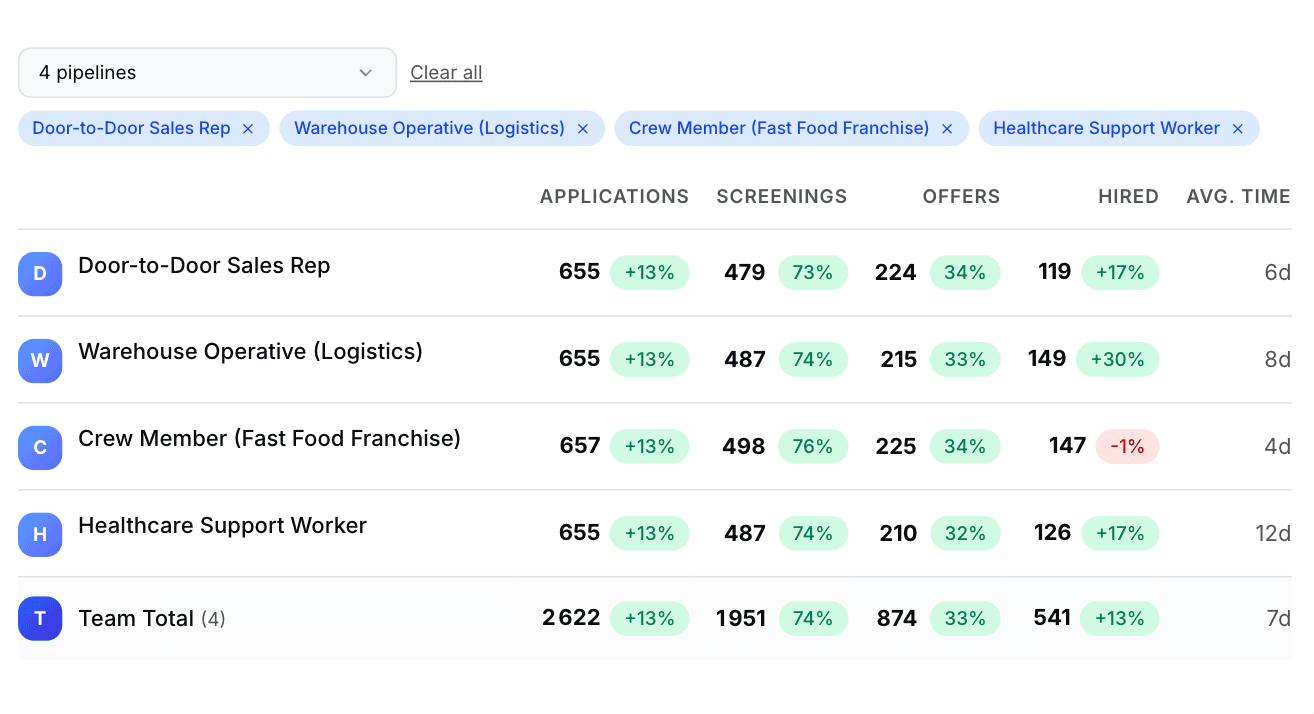Screen dimensions: 1314x714
Task: Click hired count 147
Action: tap(1067, 446)
